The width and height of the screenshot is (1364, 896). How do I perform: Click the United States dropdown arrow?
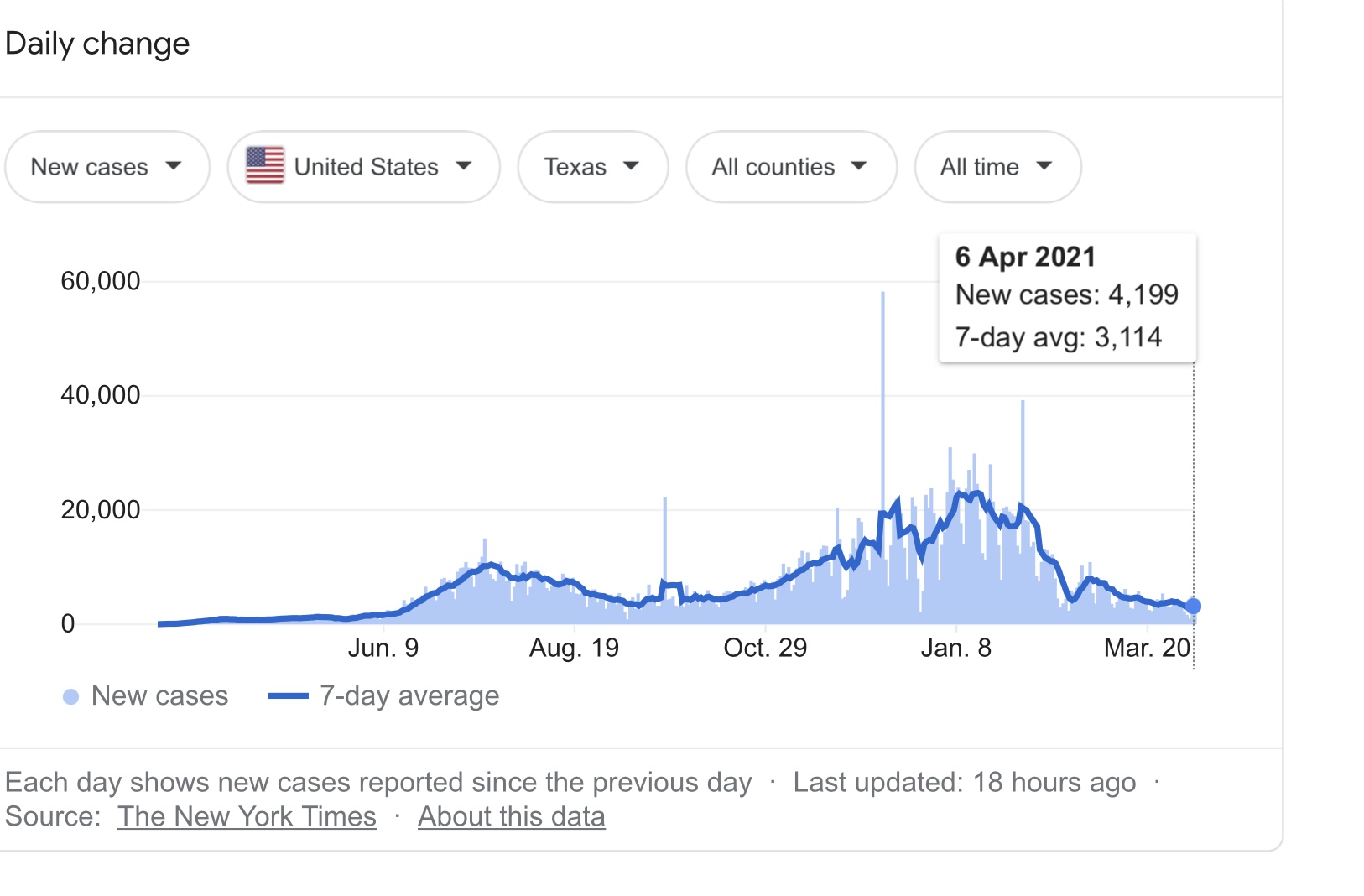pyautogui.click(x=464, y=166)
